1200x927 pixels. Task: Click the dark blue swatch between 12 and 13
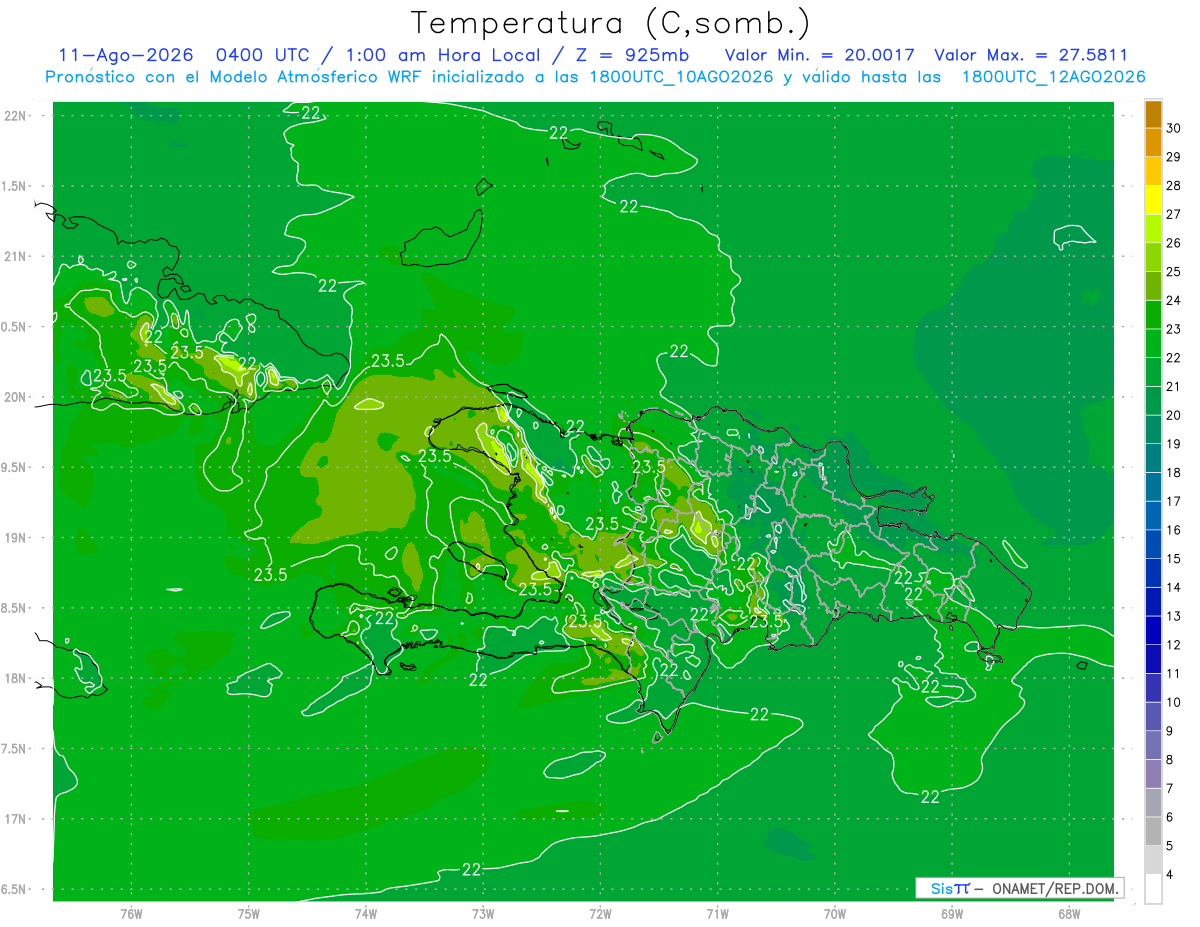tap(1153, 630)
